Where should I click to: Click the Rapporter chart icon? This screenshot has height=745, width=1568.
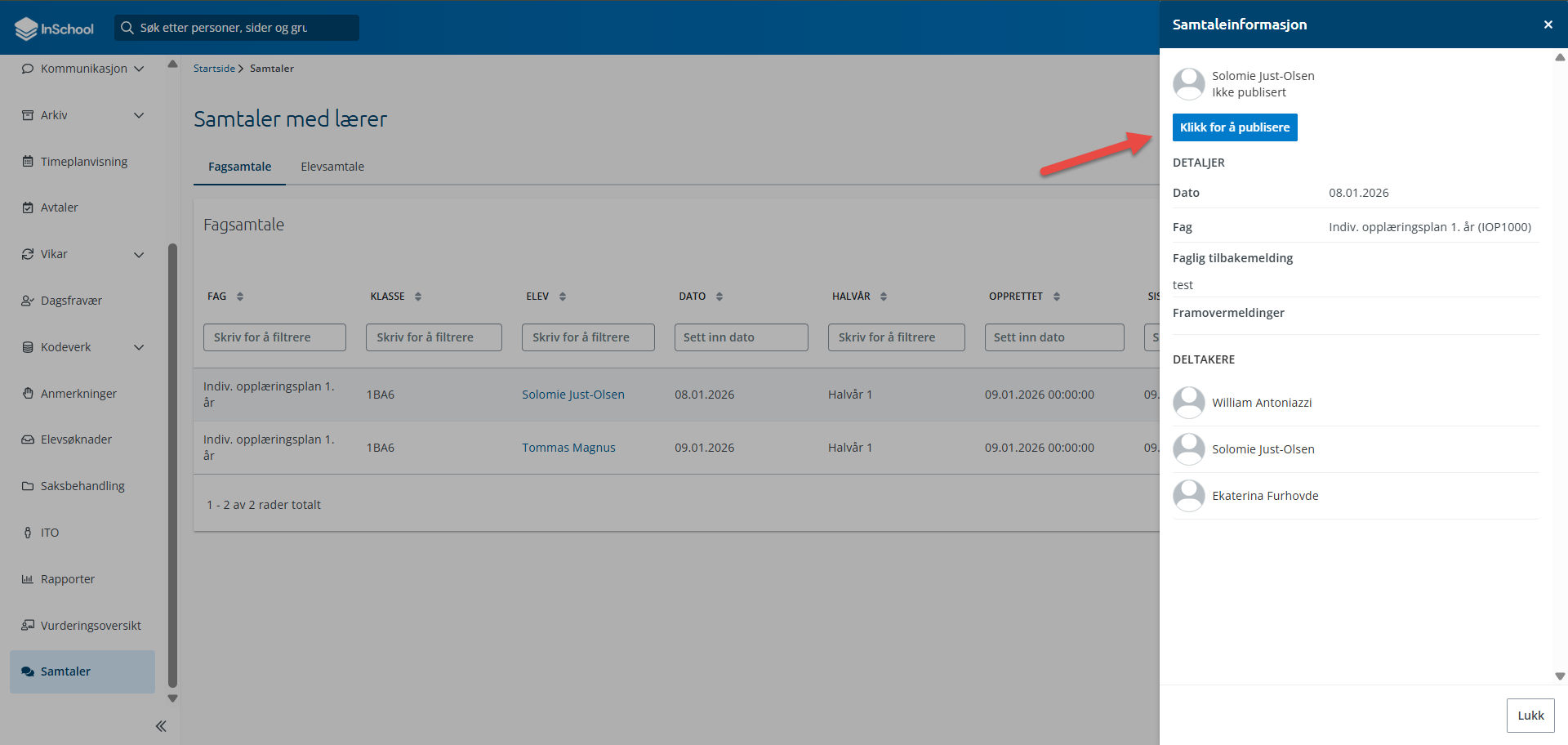click(x=28, y=579)
